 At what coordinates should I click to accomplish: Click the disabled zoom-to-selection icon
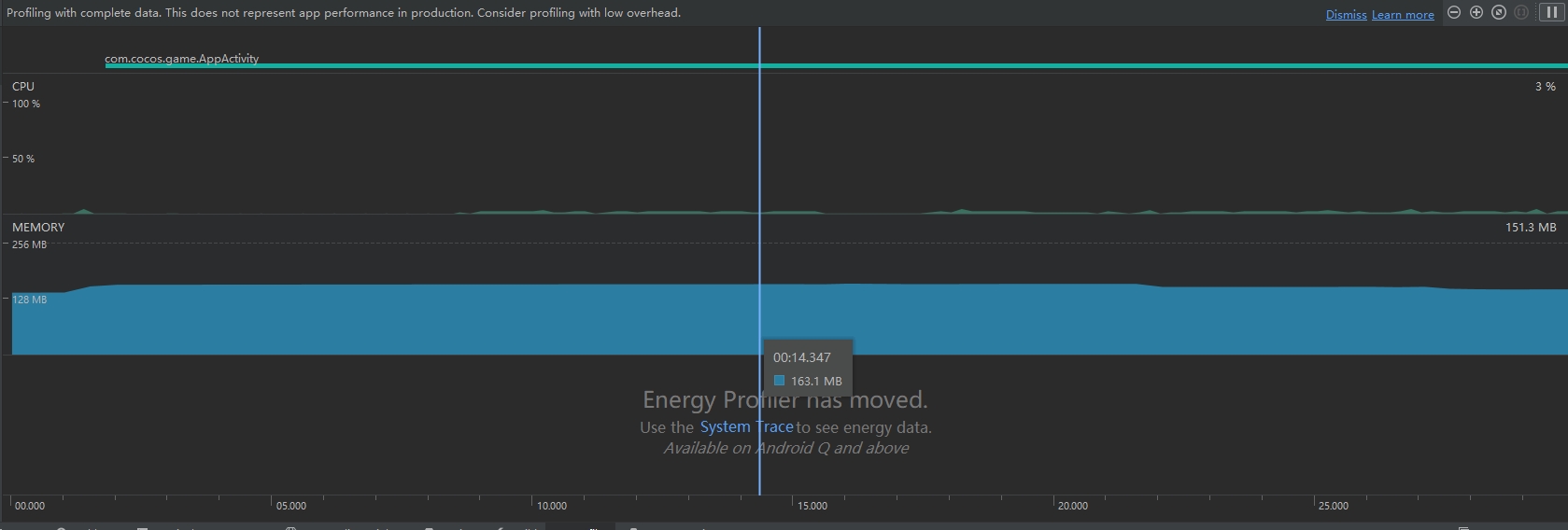tap(1521, 12)
